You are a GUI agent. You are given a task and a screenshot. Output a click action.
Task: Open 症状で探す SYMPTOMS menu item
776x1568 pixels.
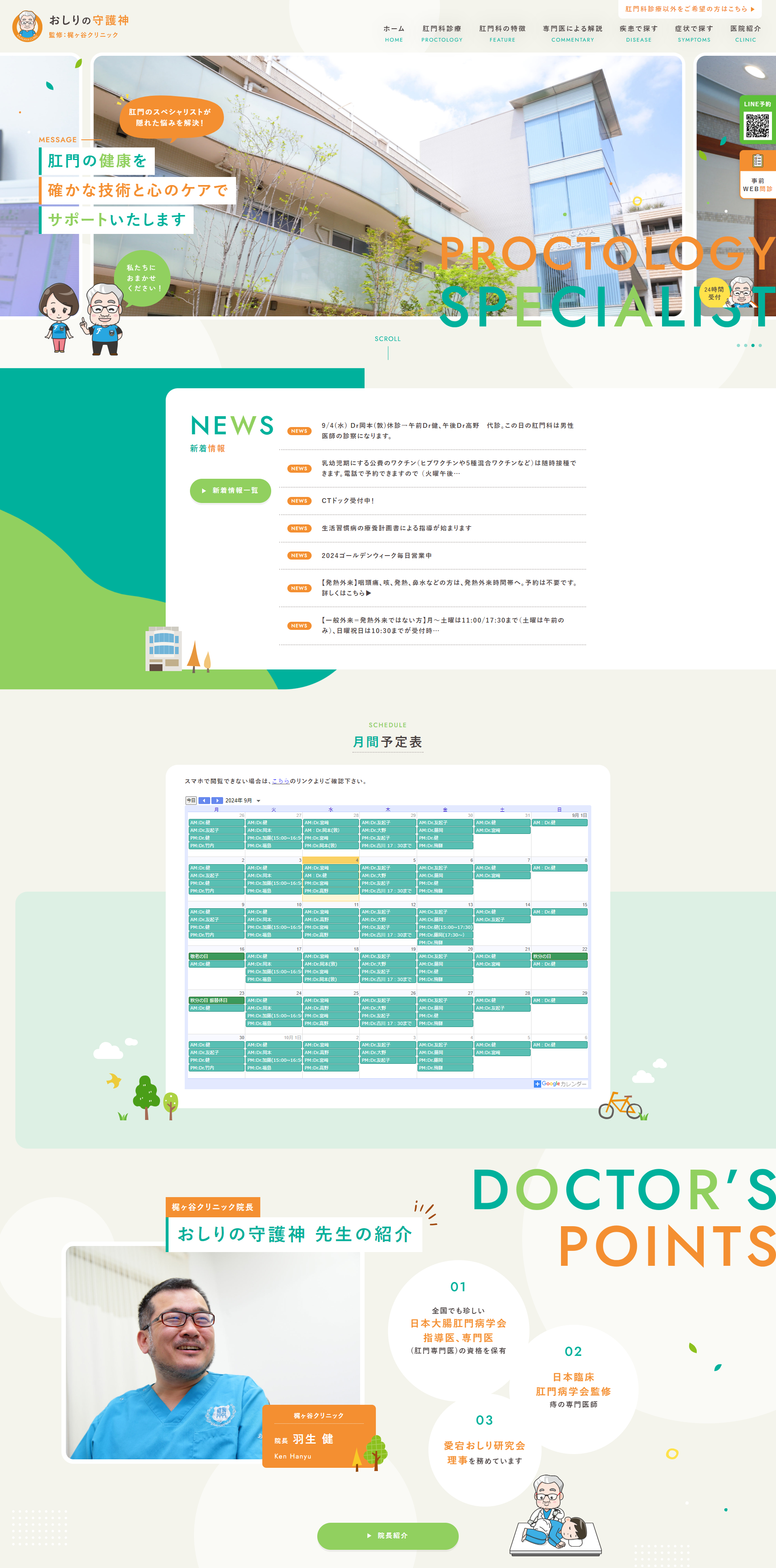pos(694,34)
